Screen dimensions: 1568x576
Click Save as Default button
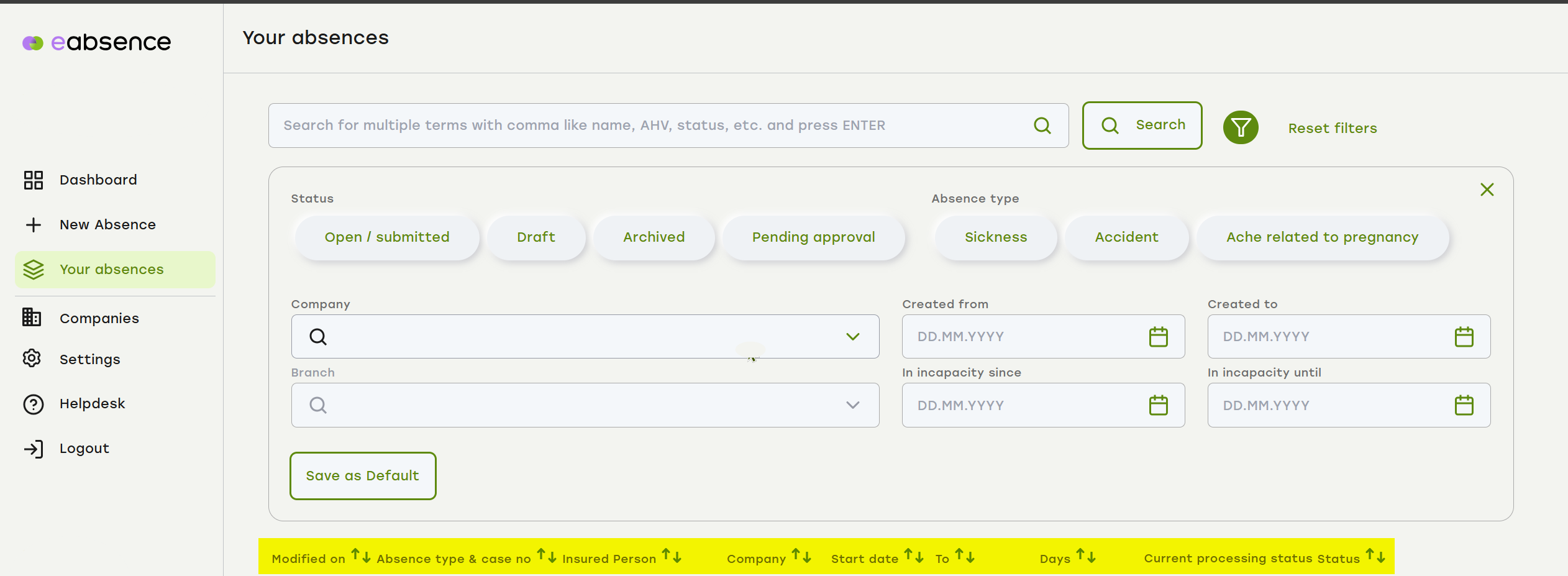(363, 476)
